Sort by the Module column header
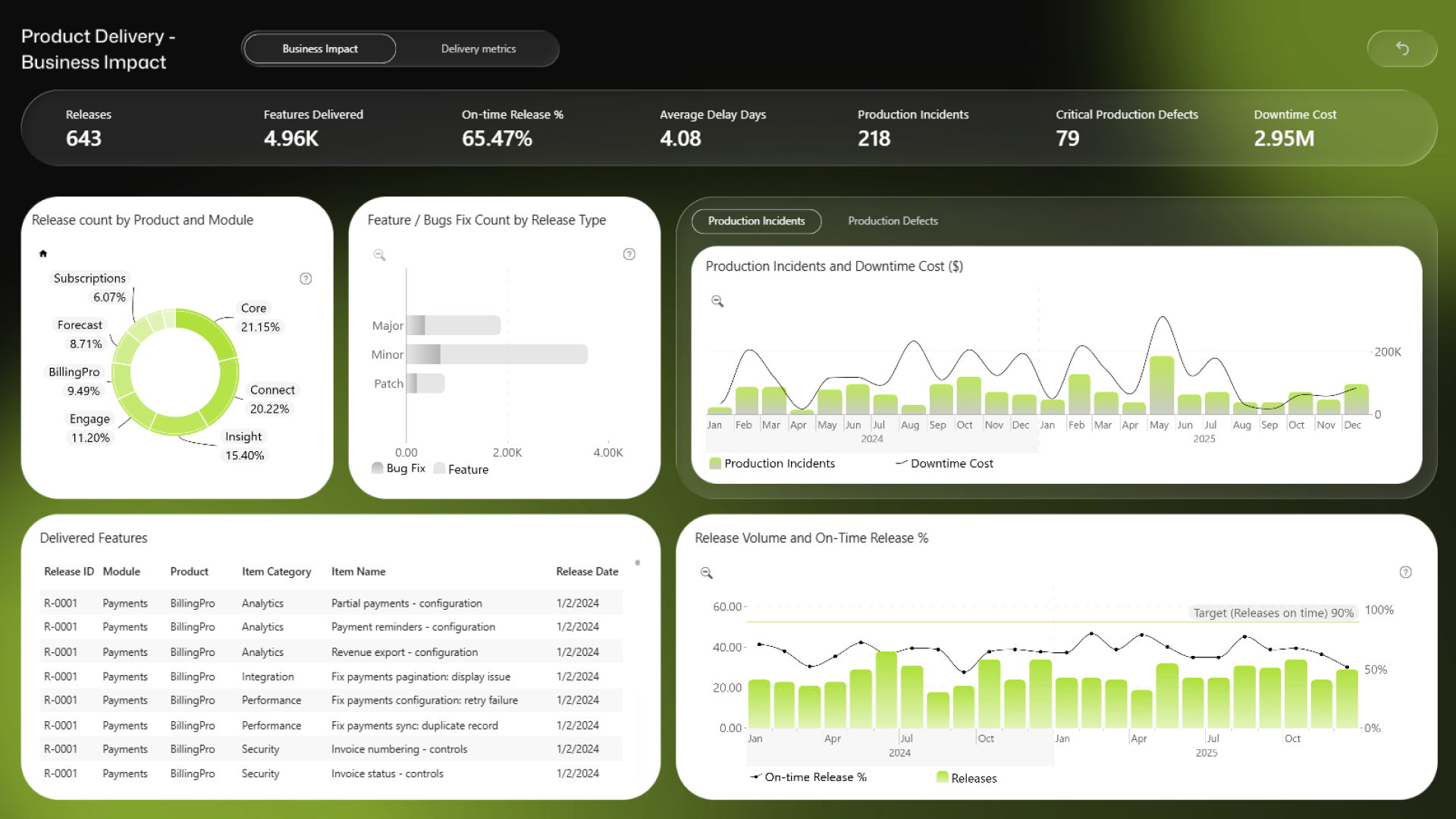The height and width of the screenshot is (819, 1456). [121, 572]
